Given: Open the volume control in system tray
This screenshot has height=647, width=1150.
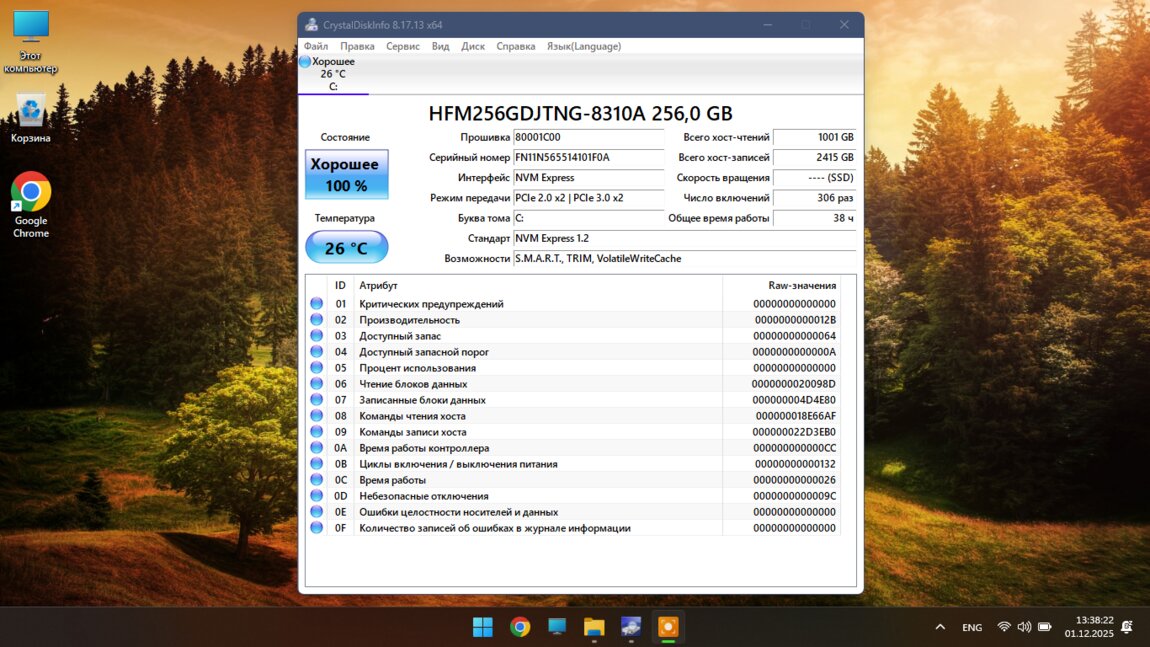Looking at the screenshot, I should click(1024, 627).
